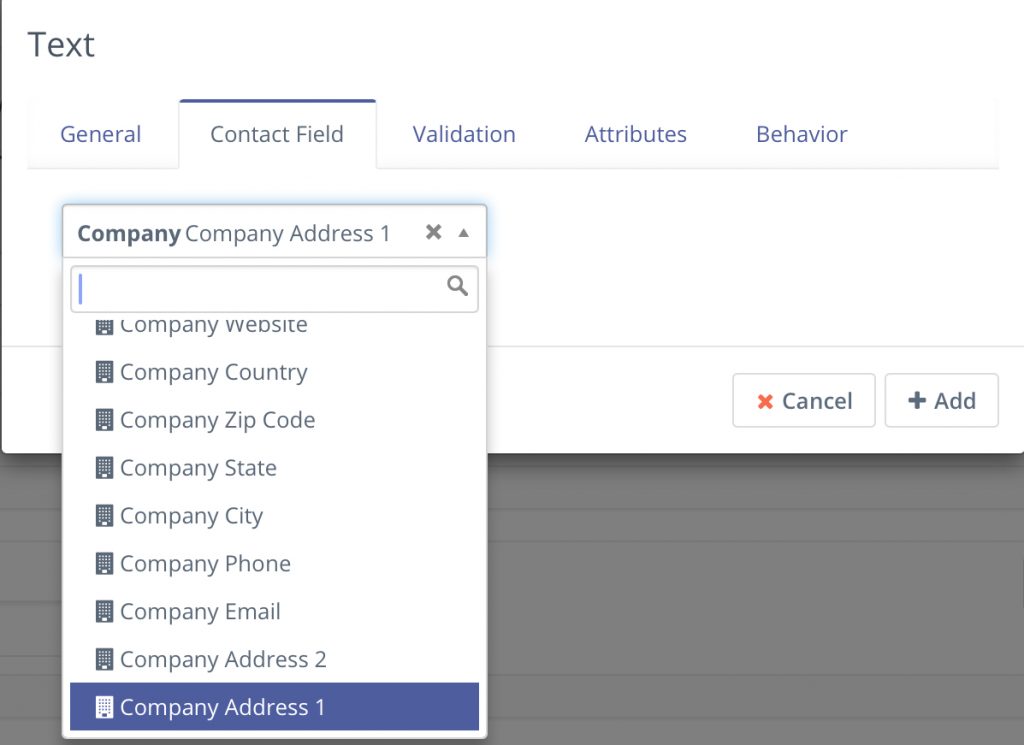Choose the Company Website option
Image resolution: width=1024 pixels, height=745 pixels.
[x=274, y=325]
